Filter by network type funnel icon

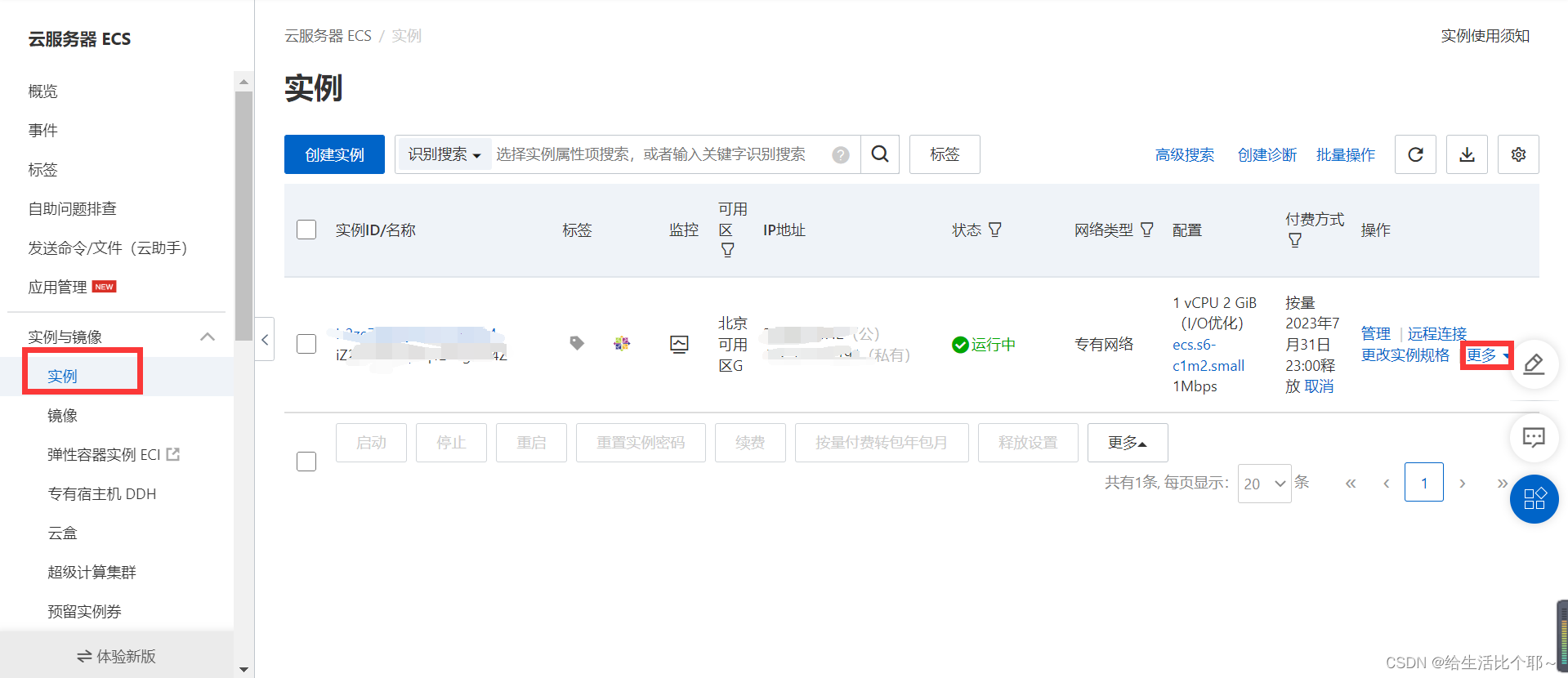[1147, 230]
